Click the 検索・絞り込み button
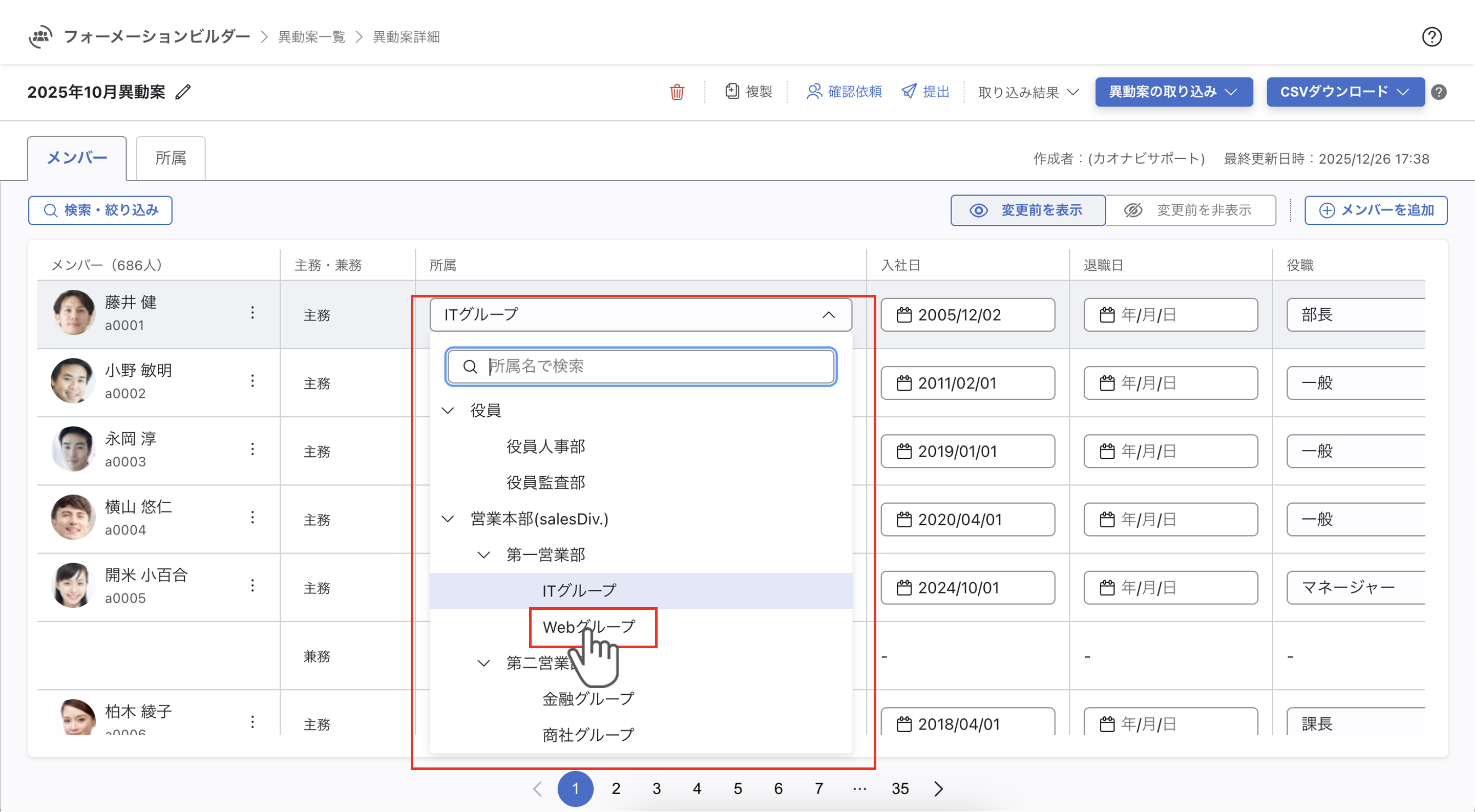1475x812 pixels. point(100,210)
